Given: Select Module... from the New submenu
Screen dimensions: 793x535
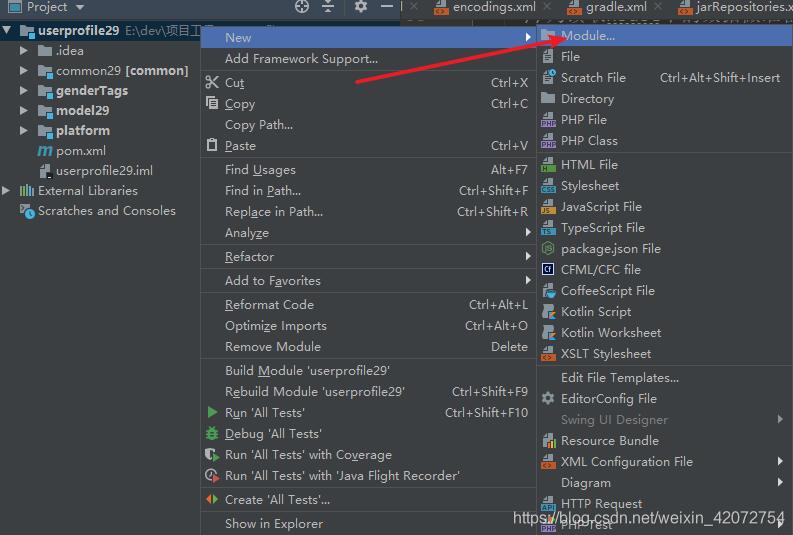Looking at the screenshot, I should (x=588, y=36).
